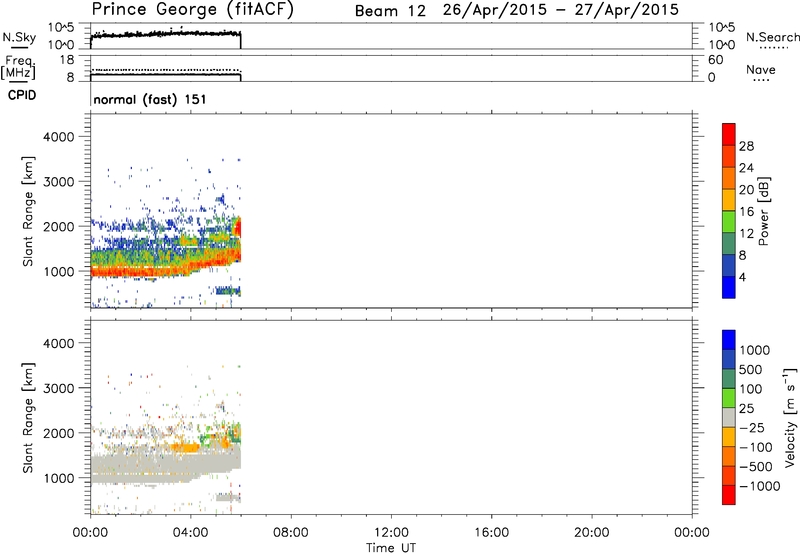Click the 'Slant Range [km]' label of power panel
Viewport: 800px width, 554px height.
[28, 211]
